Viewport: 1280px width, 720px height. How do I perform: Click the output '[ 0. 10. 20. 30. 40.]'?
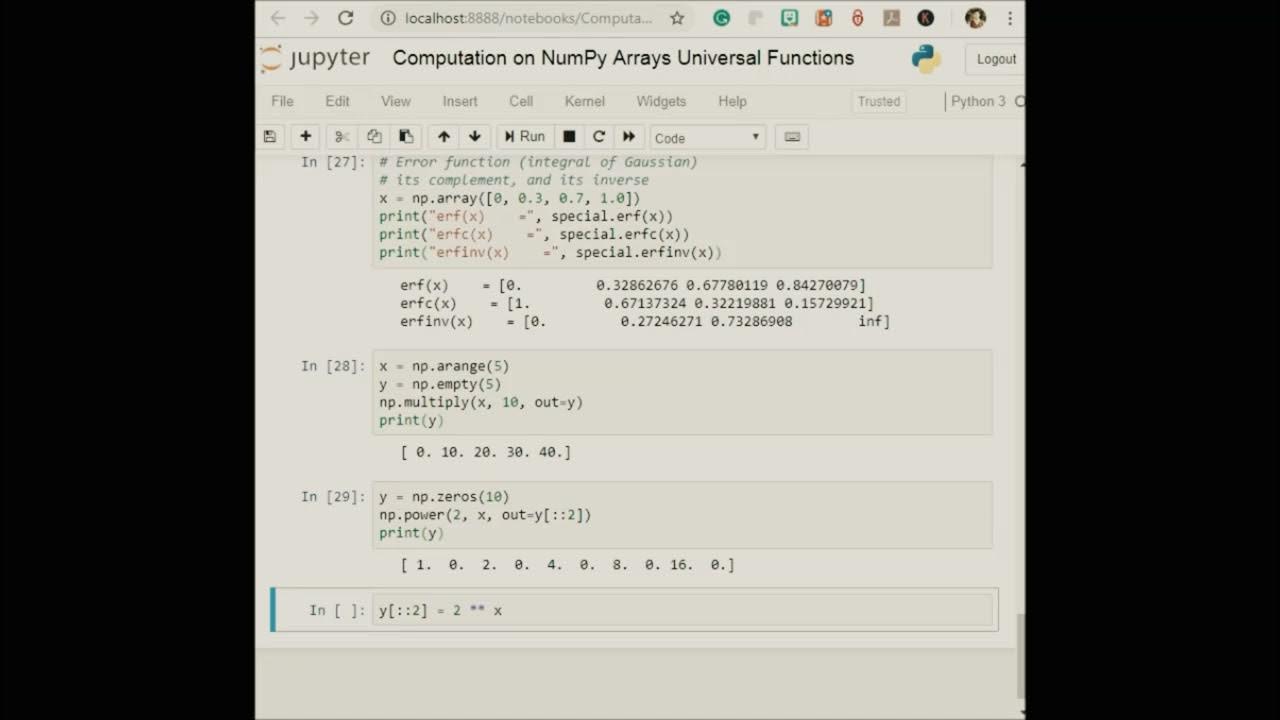(486, 452)
